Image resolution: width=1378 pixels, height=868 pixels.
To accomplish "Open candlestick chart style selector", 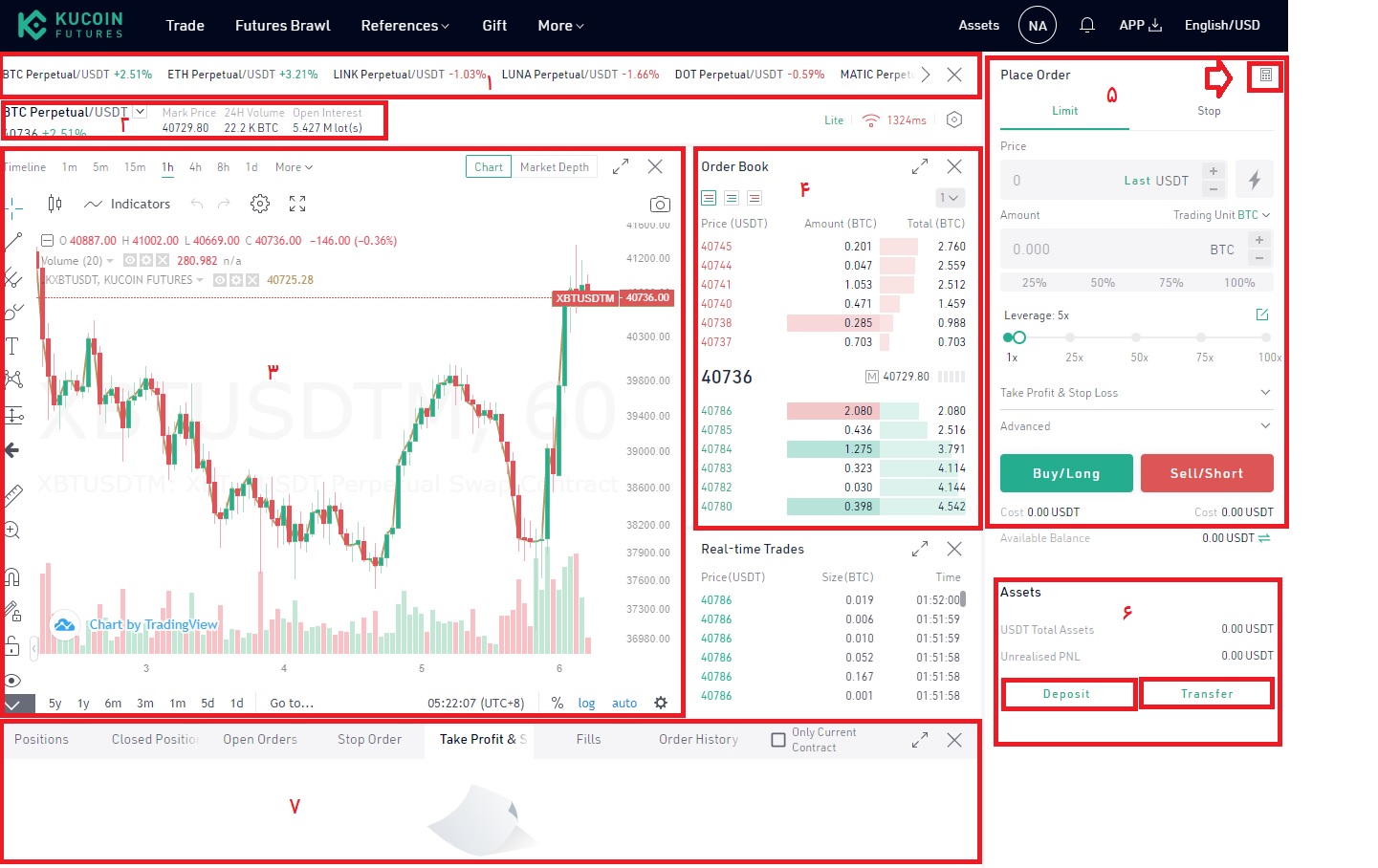I will pos(55,204).
